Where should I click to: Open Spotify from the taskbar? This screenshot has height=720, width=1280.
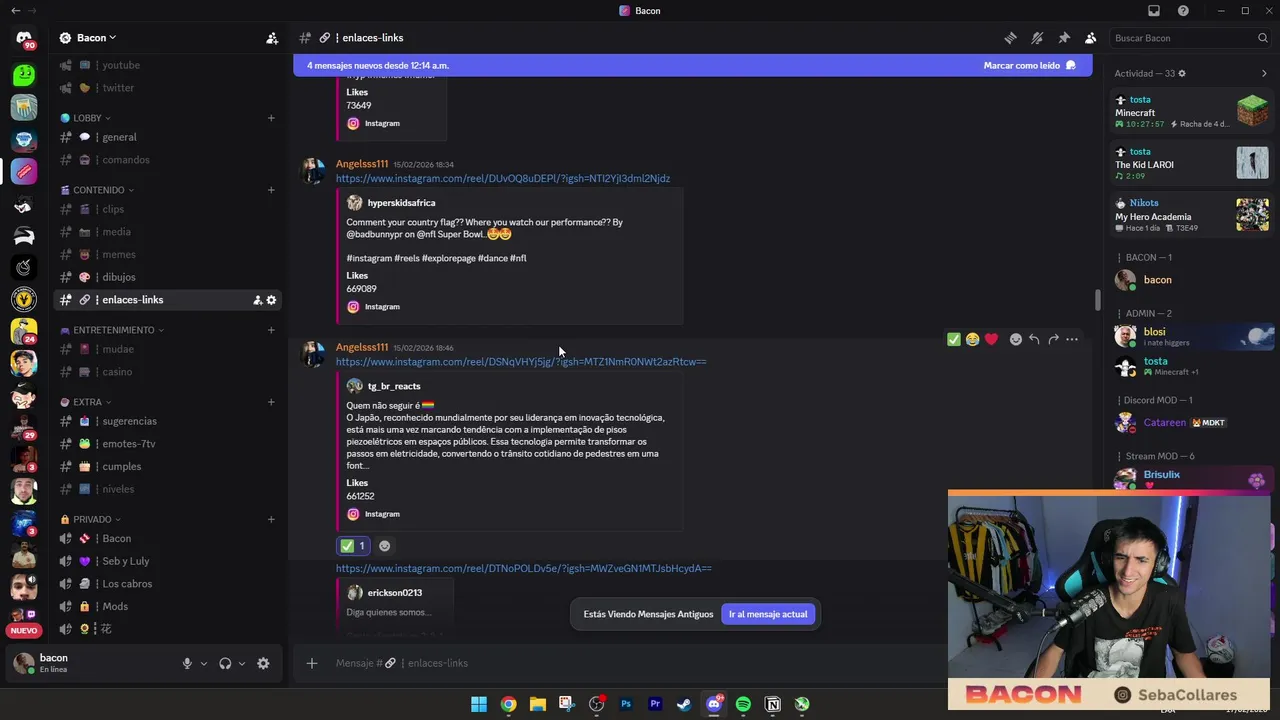pyautogui.click(x=743, y=704)
